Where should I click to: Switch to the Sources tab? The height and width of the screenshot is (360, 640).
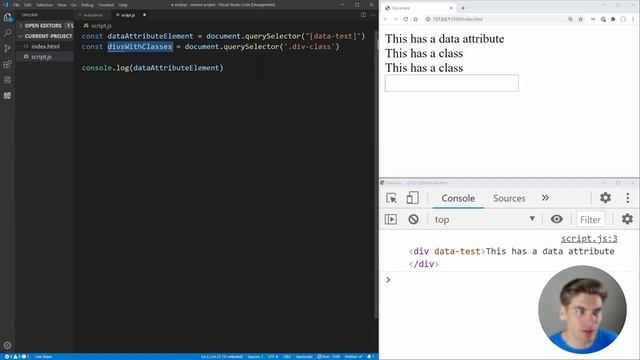point(509,198)
